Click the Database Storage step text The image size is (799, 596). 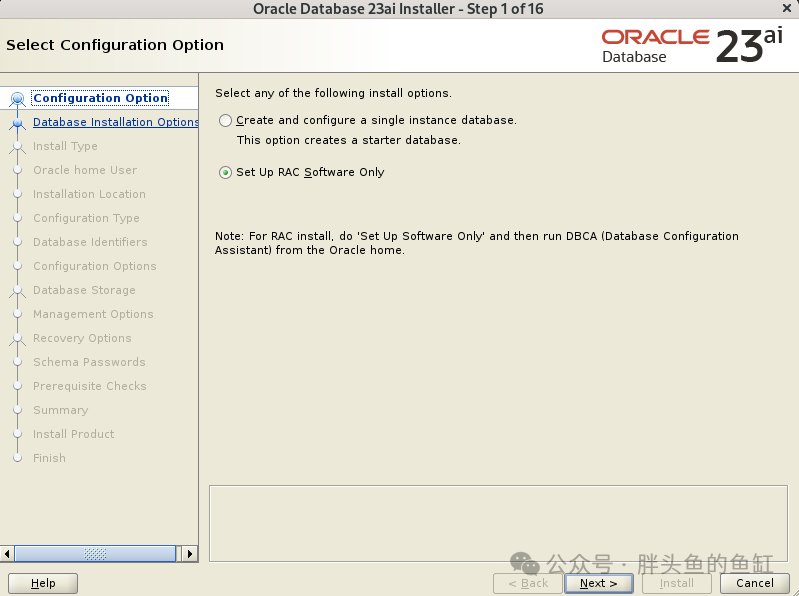point(84,290)
